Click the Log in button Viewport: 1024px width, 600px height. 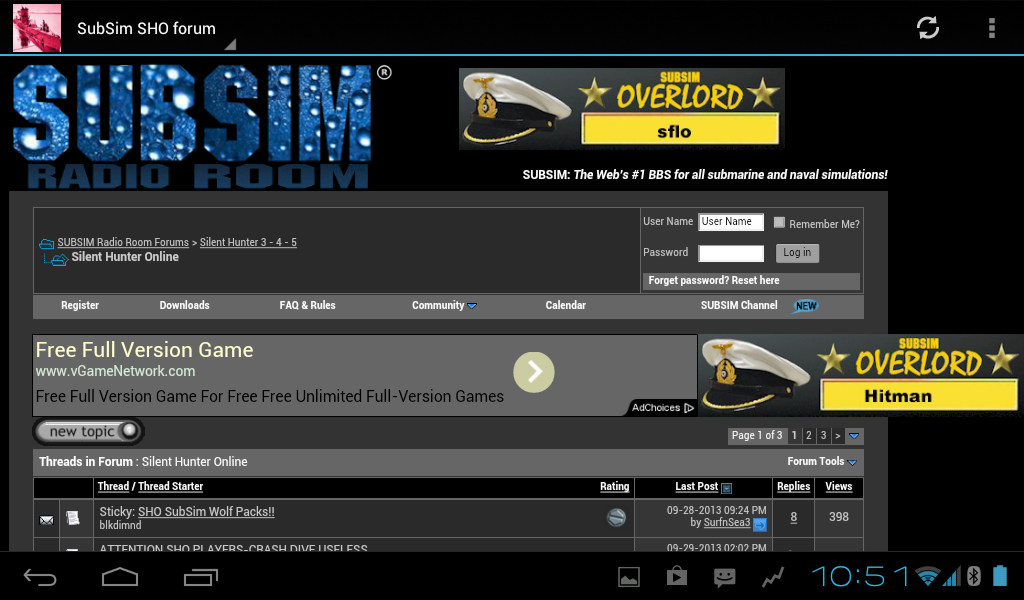(x=797, y=253)
